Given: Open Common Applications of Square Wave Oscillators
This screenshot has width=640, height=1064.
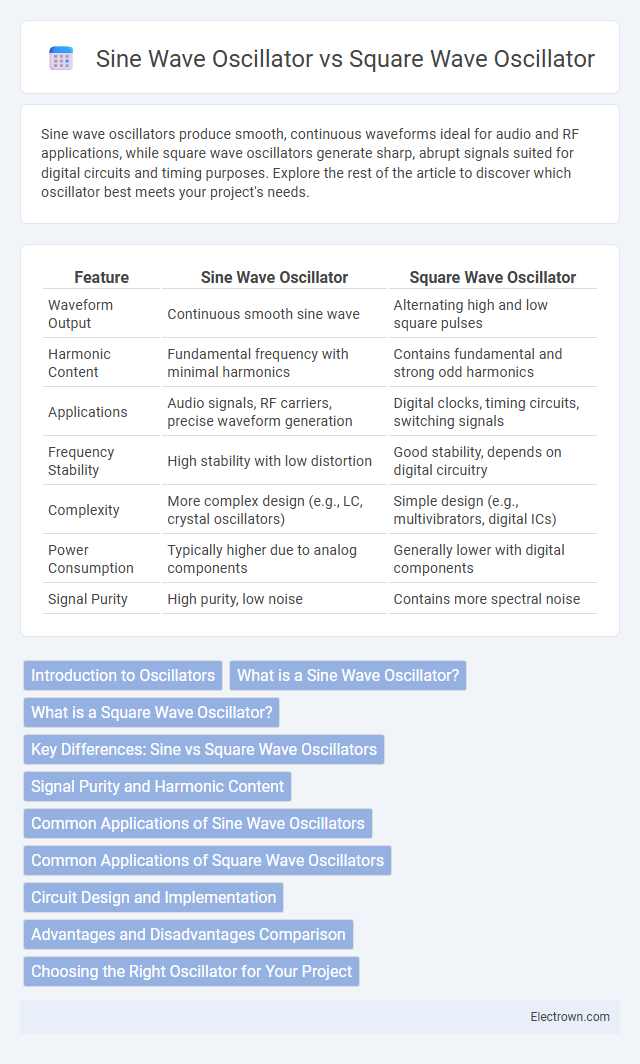Looking at the screenshot, I should [x=207, y=860].
